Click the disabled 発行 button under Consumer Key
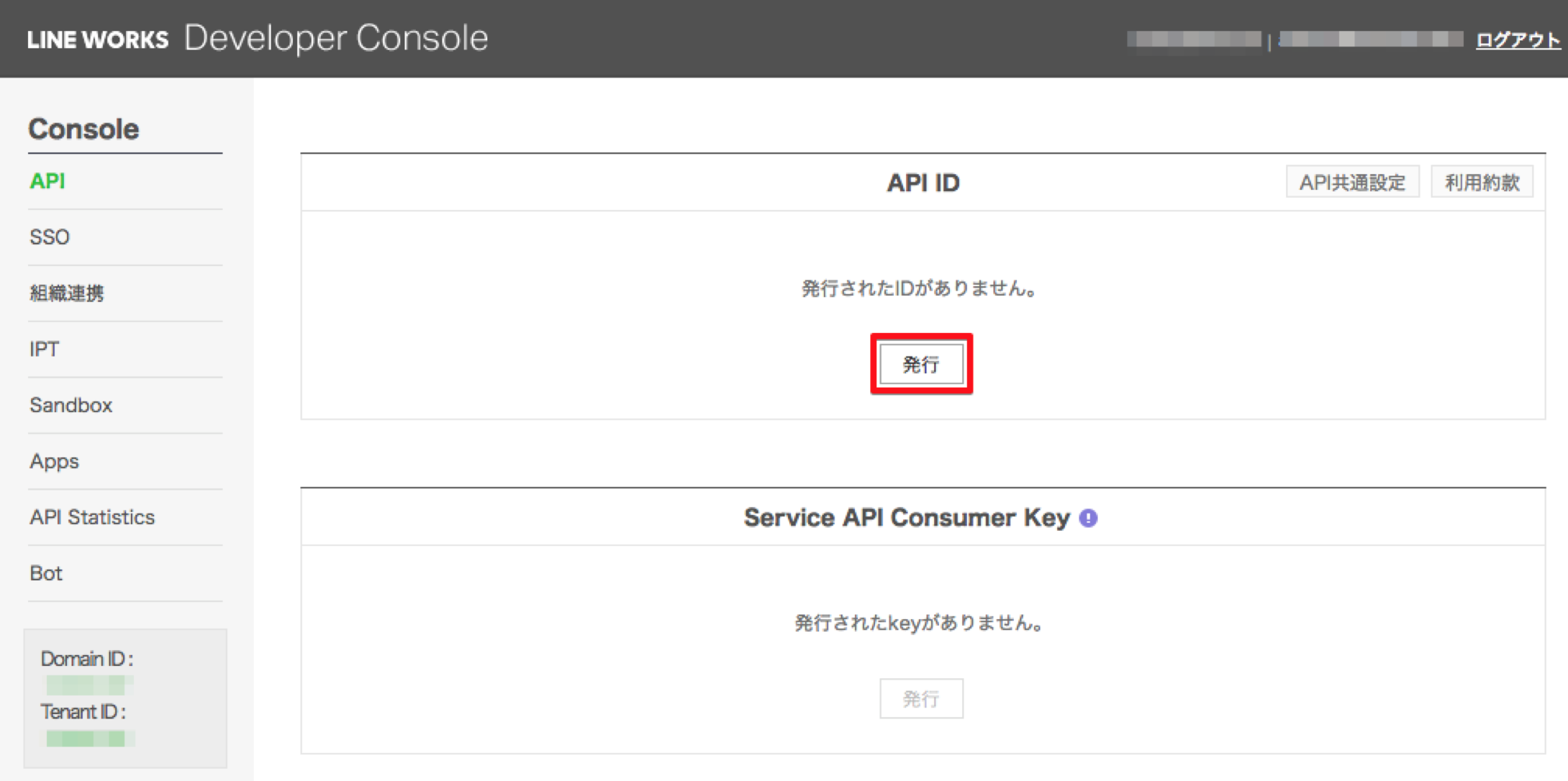Screen dimensions: 1568x781 [x=922, y=698]
